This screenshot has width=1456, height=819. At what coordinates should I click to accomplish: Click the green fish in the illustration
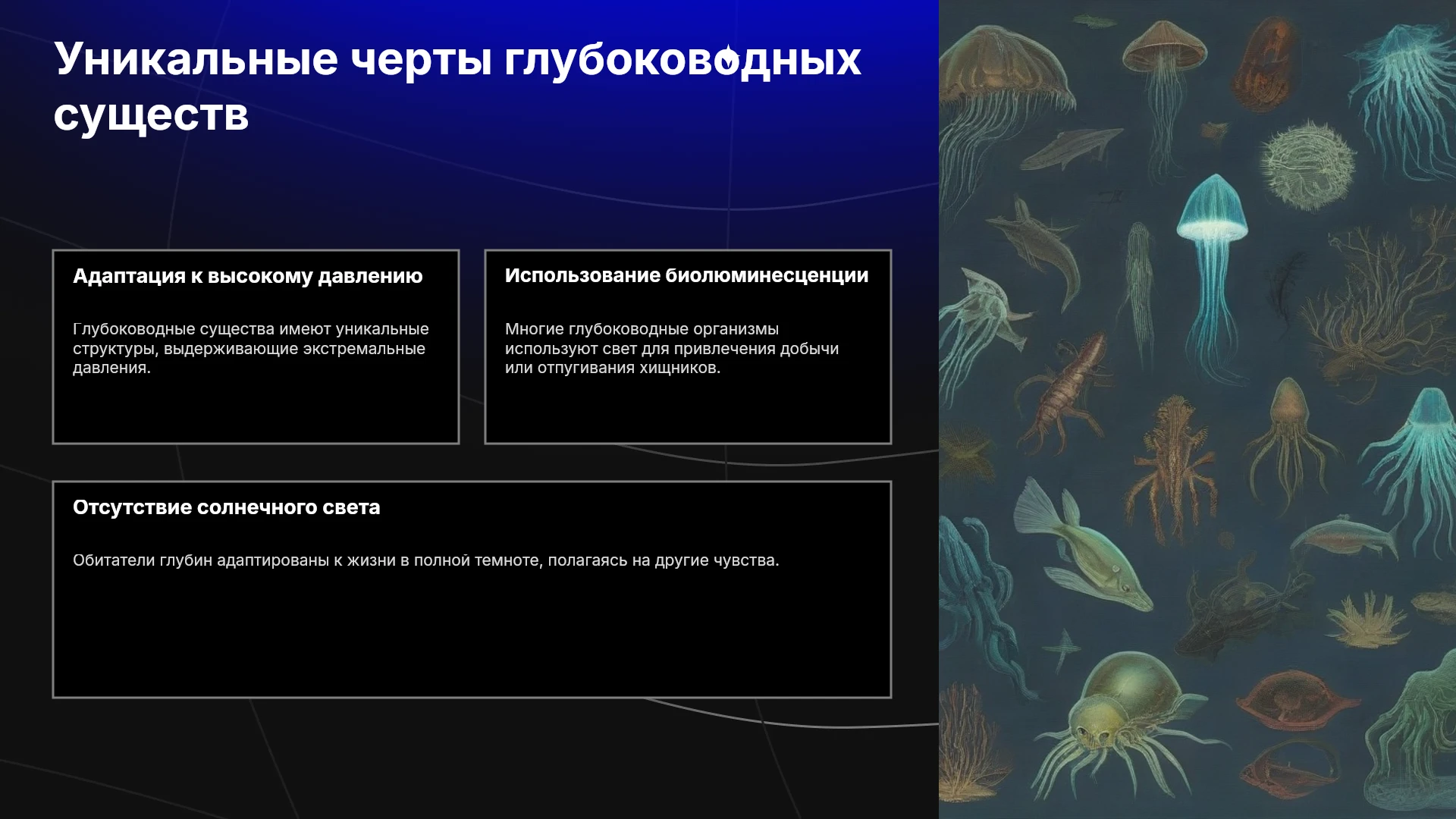[x=1081, y=546]
